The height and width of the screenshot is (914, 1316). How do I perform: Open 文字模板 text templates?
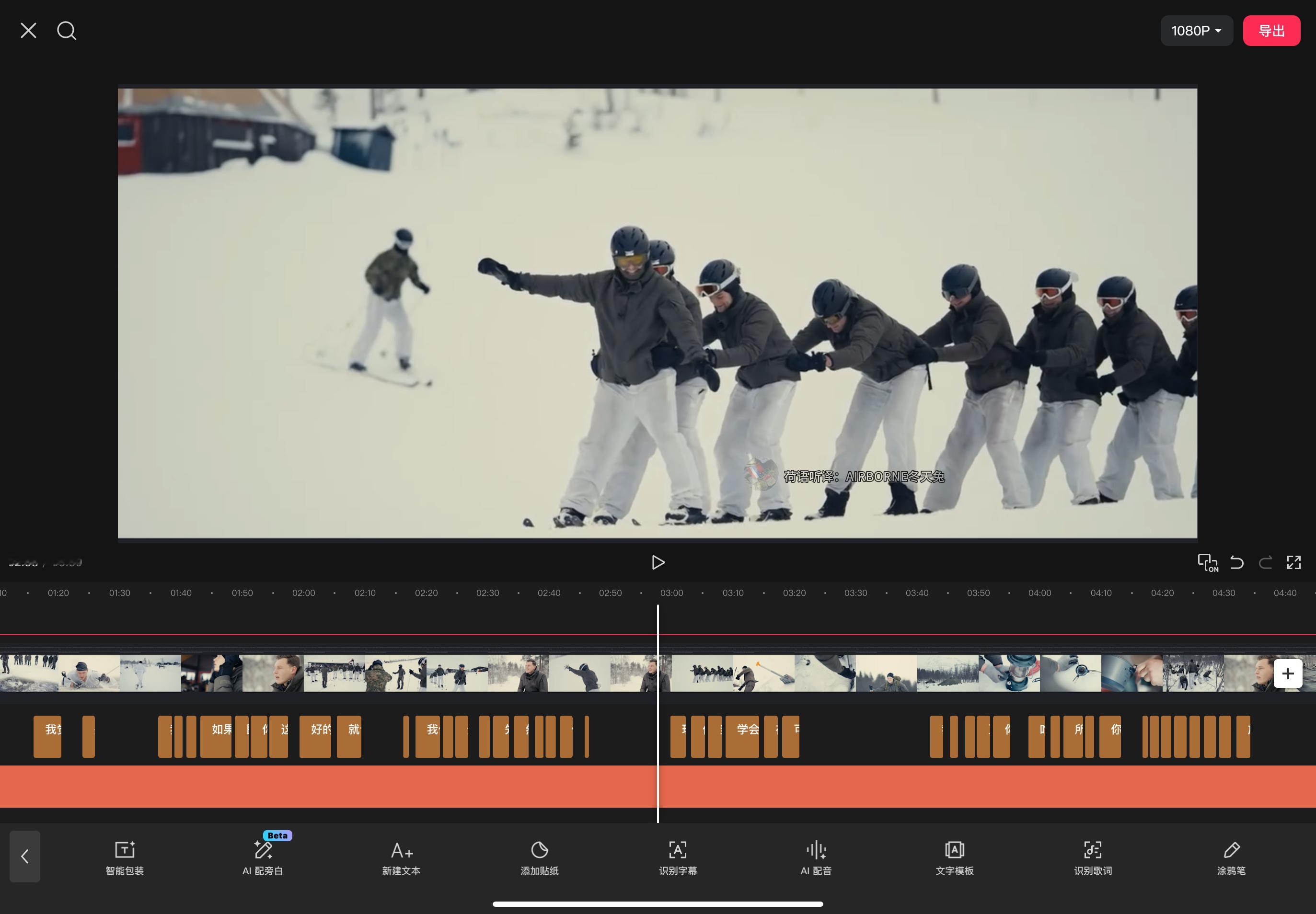coord(955,858)
